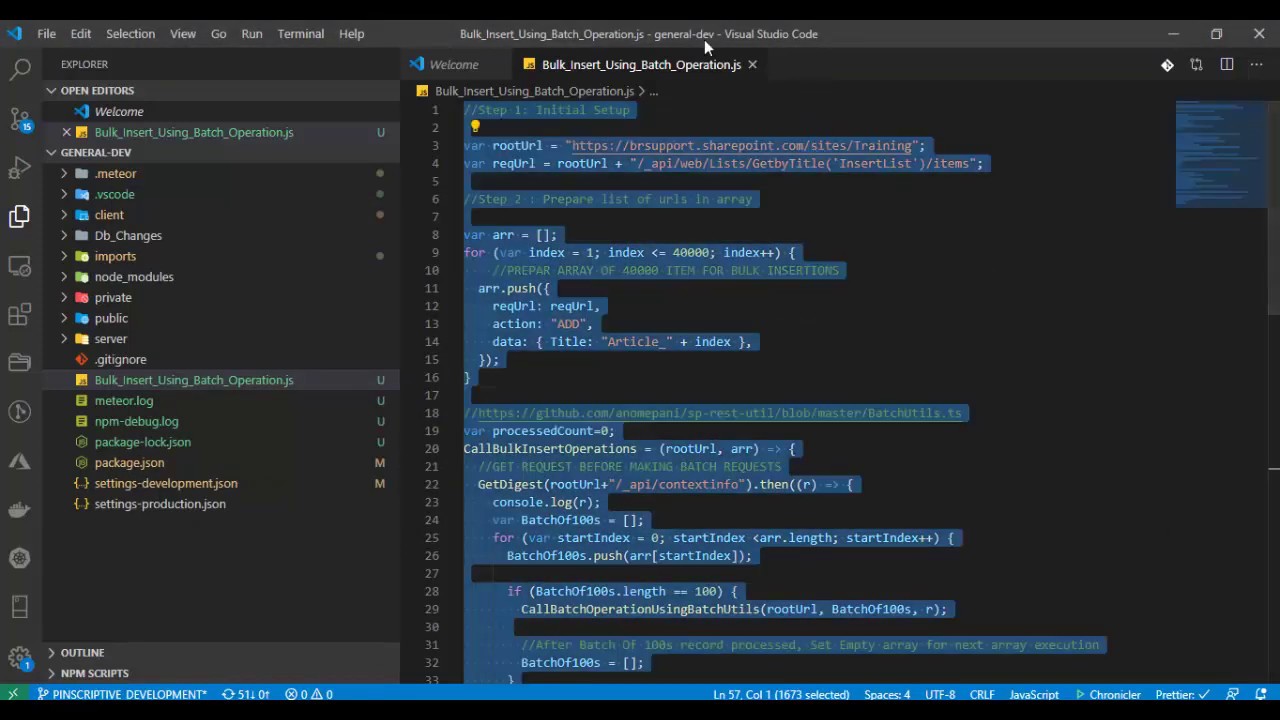Click the lightbulb code action icon
Viewport: 1280px width, 720px height.
click(475, 127)
